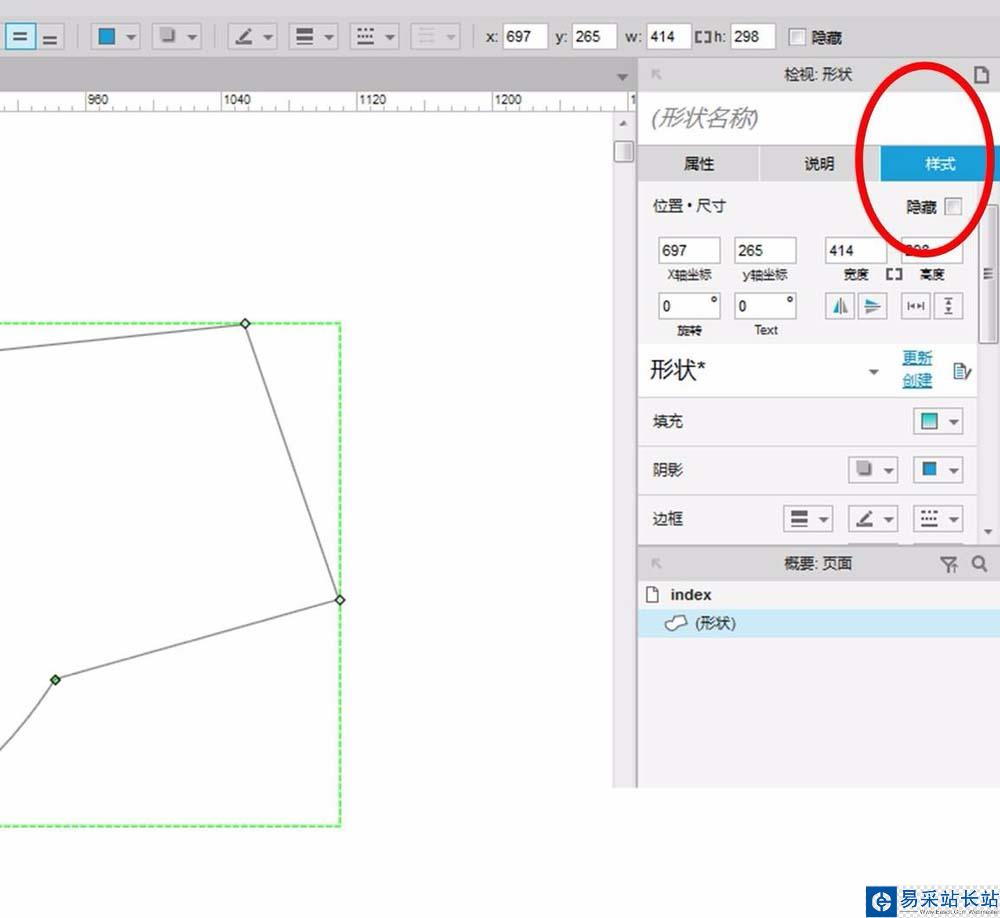Click the toolbar width field showing 414
Screen dimensions: 1000x918
tap(668, 36)
